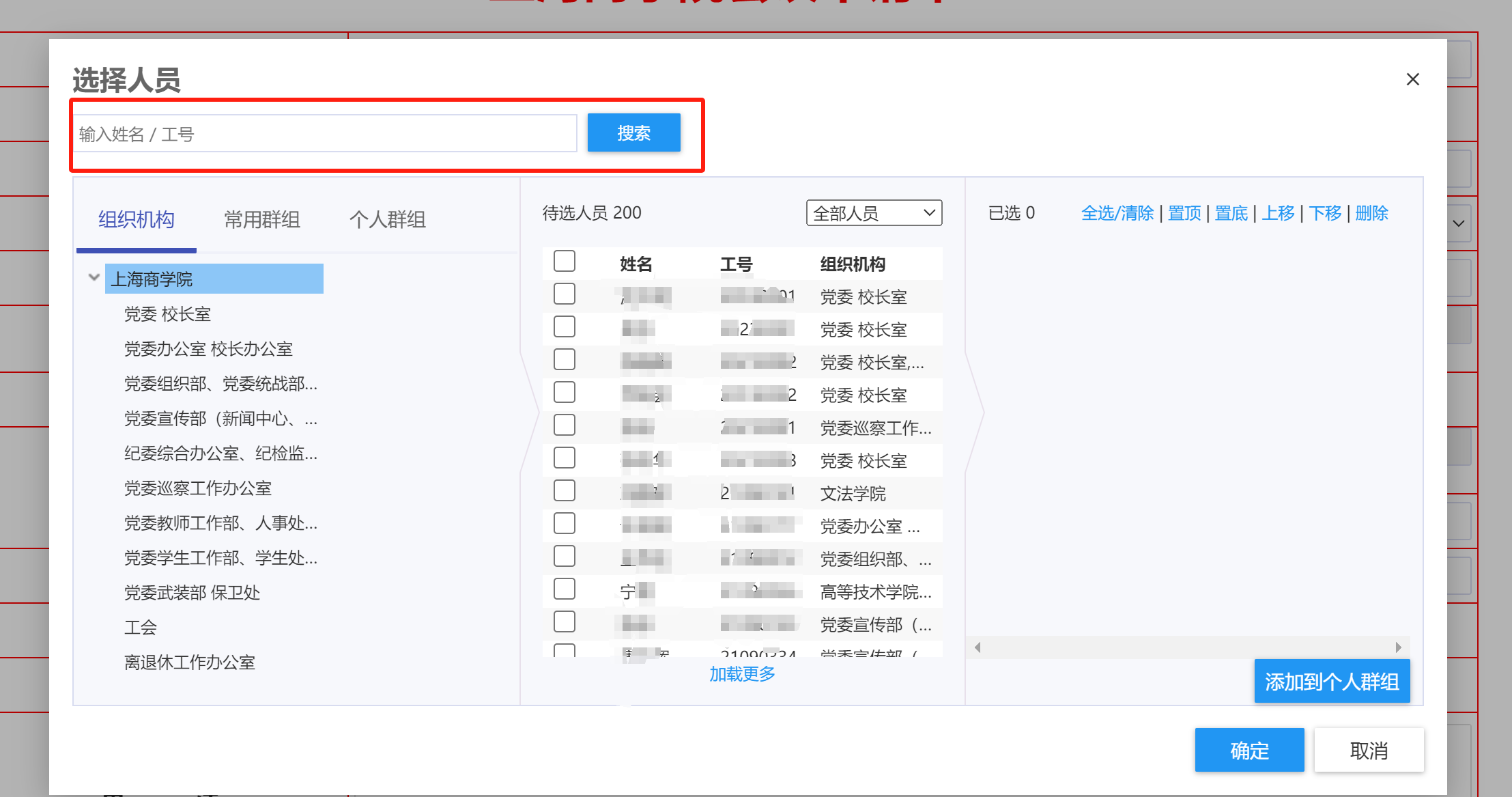Check the checkbox for the 文法学院 row

pos(564,491)
